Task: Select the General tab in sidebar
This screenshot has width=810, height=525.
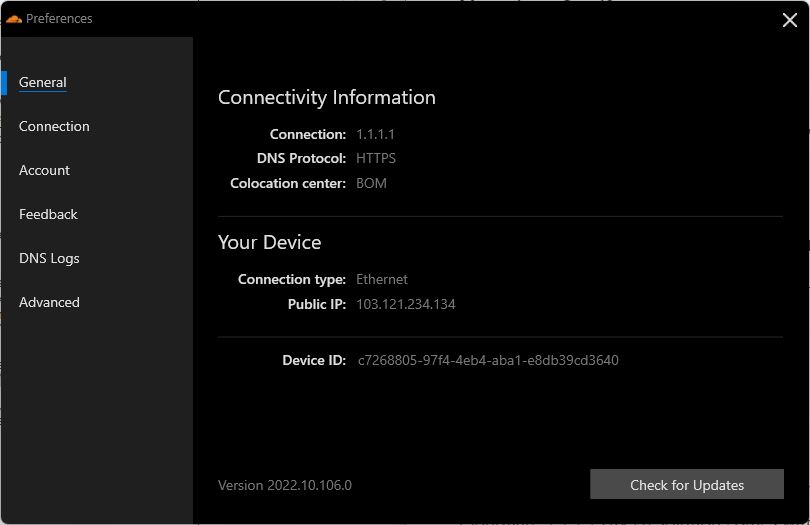Action: tap(43, 83)
